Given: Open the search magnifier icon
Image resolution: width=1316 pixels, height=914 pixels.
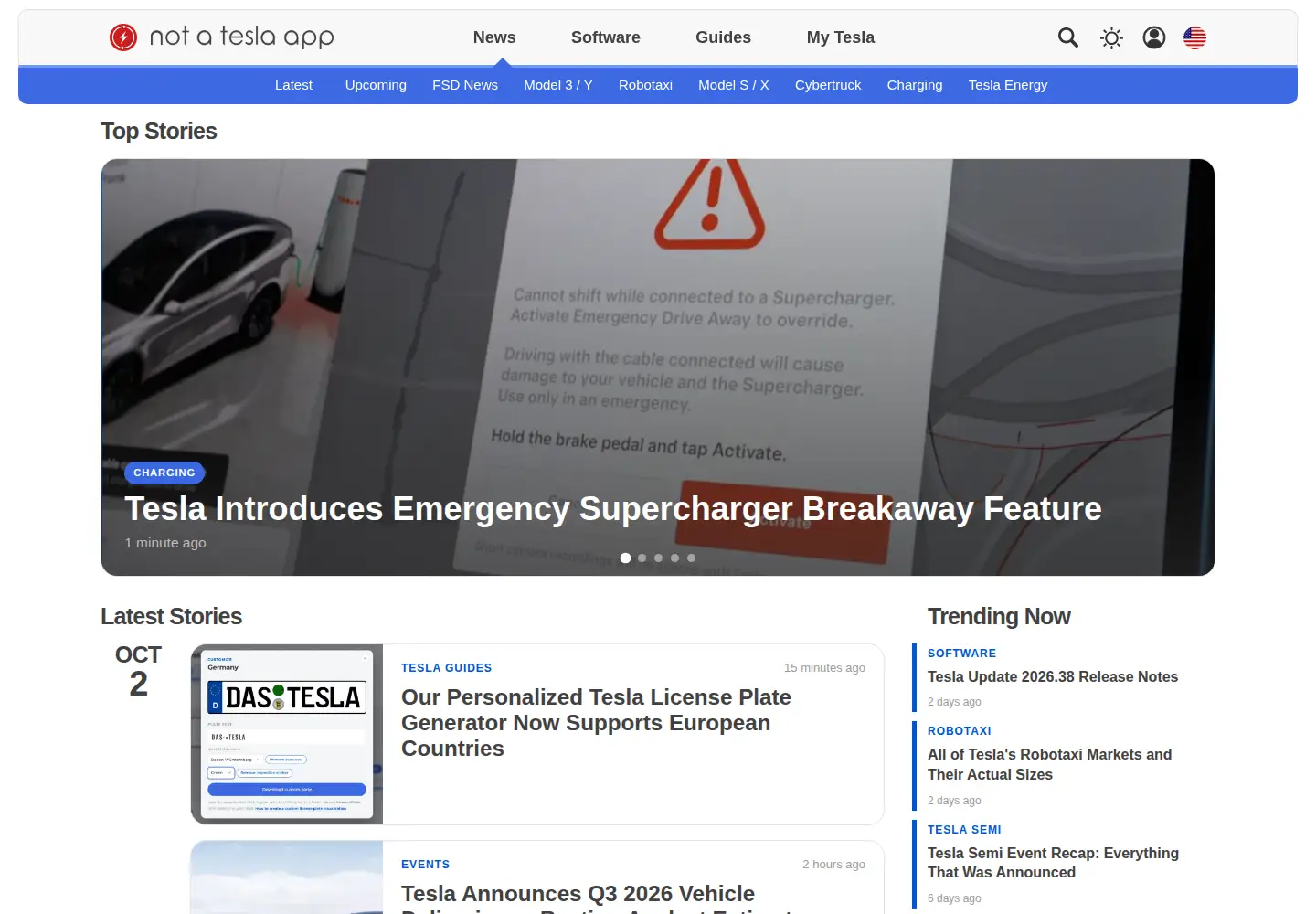Looking at the screenshot, I should click(1068, 37).
